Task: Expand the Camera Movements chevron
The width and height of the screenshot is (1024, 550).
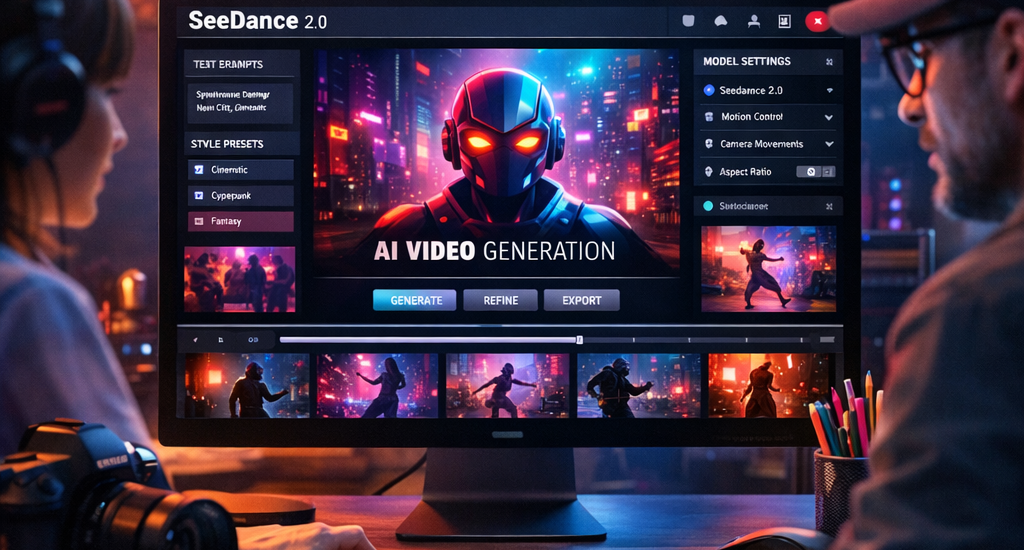Action: tap(829, 144)
